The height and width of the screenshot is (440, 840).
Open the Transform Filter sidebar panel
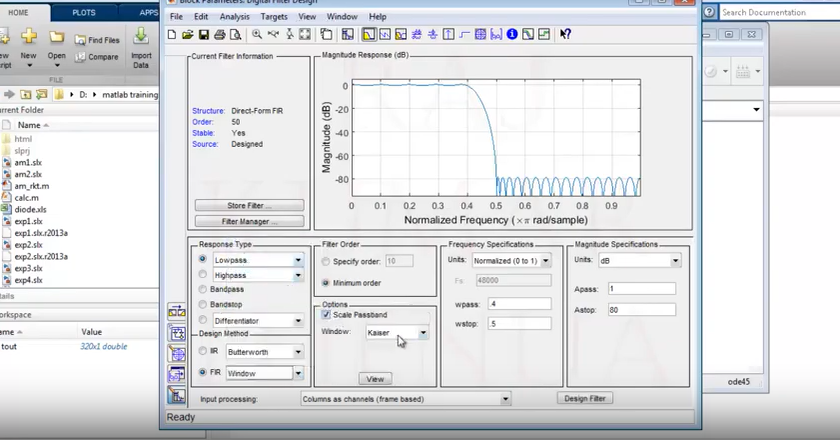[177, 311]
